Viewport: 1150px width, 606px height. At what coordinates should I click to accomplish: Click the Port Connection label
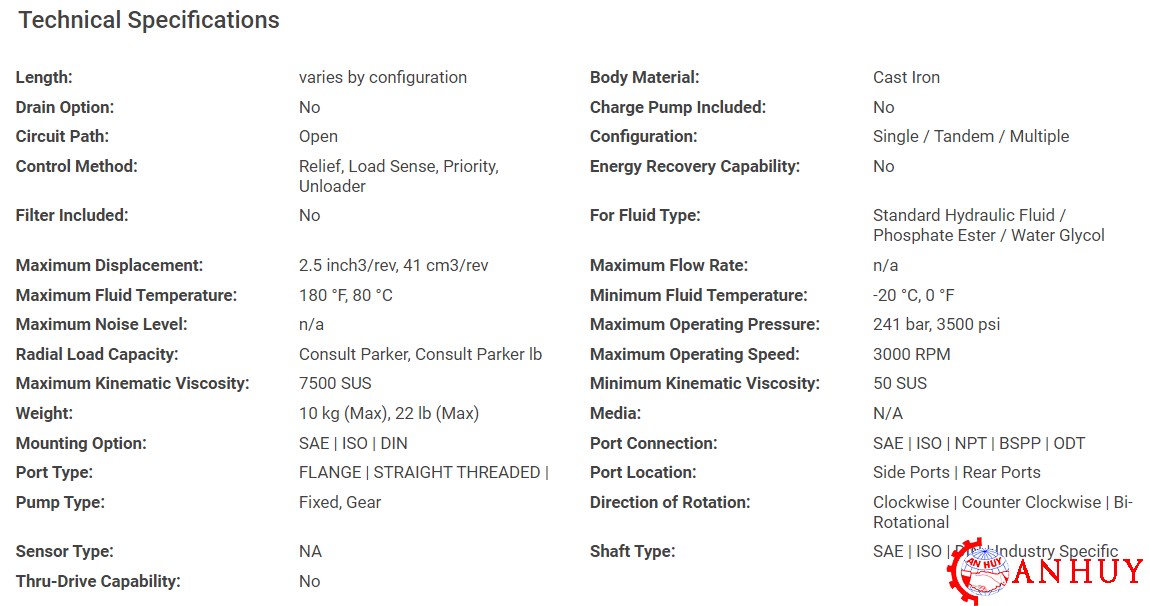(653, 443)
